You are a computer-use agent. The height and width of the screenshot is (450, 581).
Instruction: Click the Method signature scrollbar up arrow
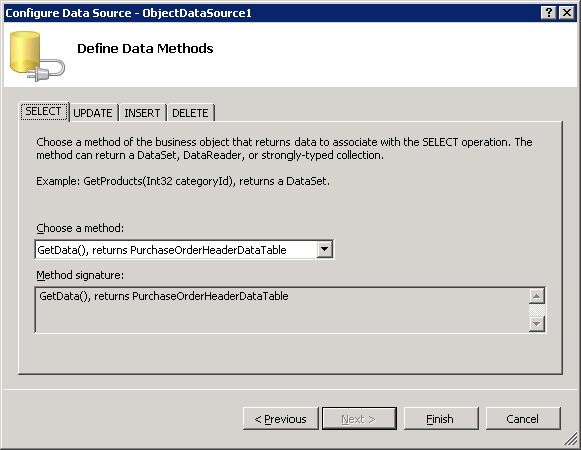tap(537, 296)
